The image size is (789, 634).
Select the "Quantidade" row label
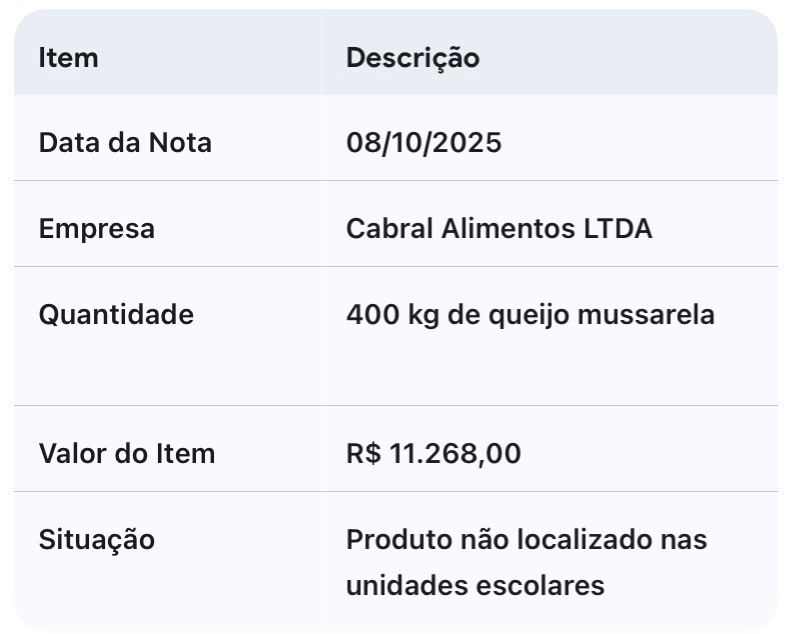[116, 315]
